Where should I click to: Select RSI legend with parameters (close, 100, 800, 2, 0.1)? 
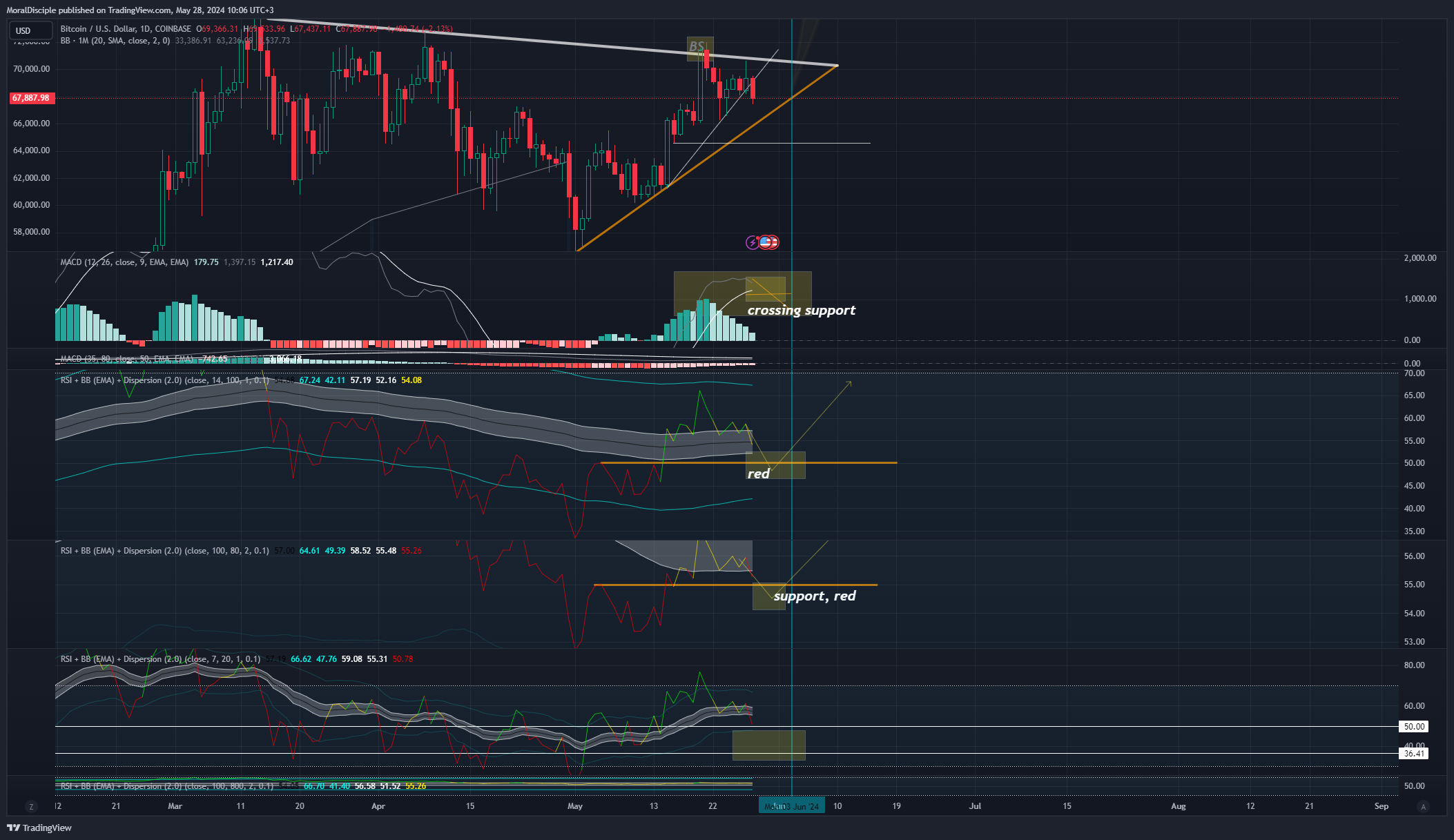pyautogui.click(x=167, y=786)
